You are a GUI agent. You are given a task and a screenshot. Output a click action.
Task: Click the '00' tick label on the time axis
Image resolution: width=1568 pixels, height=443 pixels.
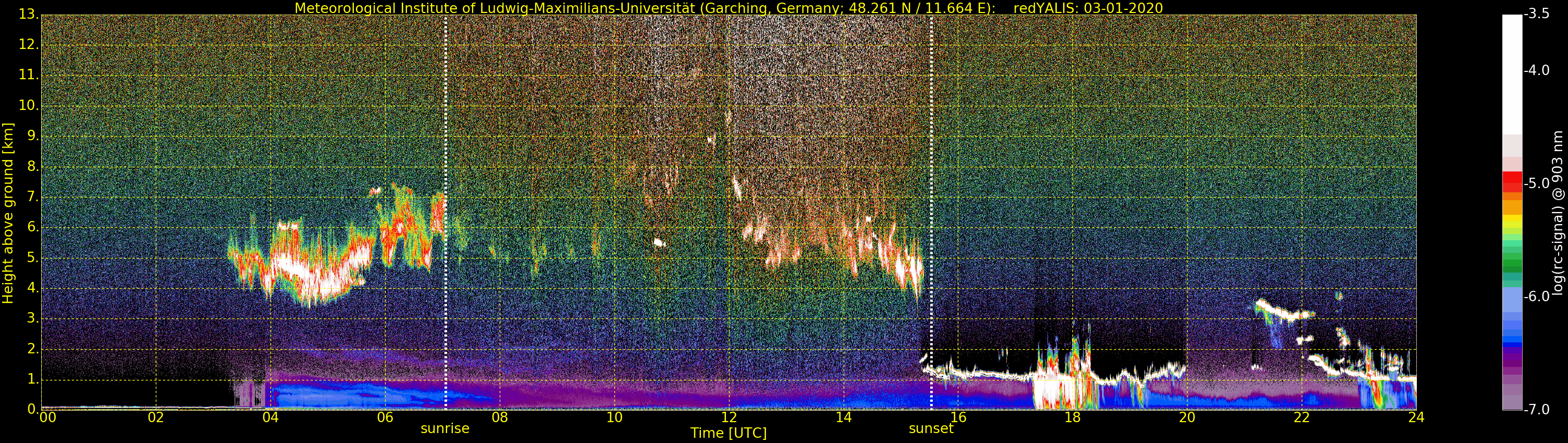(x=47, y=417)
